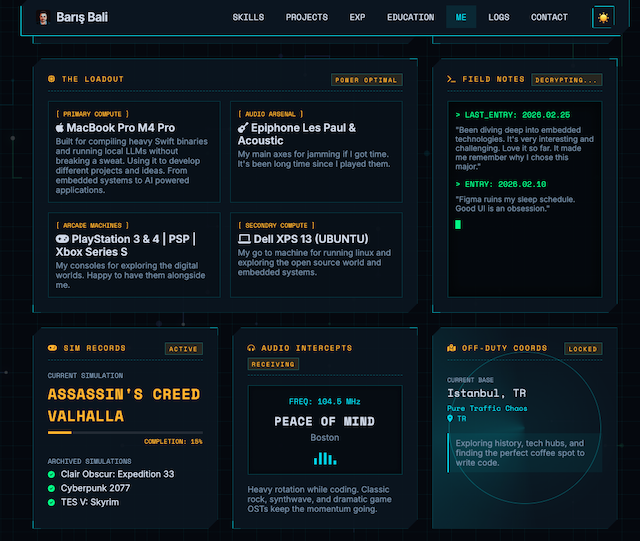640x541 pixels.
Task: Click the ASSASSIN'S CREED VALHALLA title
Action: (x=124, y=405)
